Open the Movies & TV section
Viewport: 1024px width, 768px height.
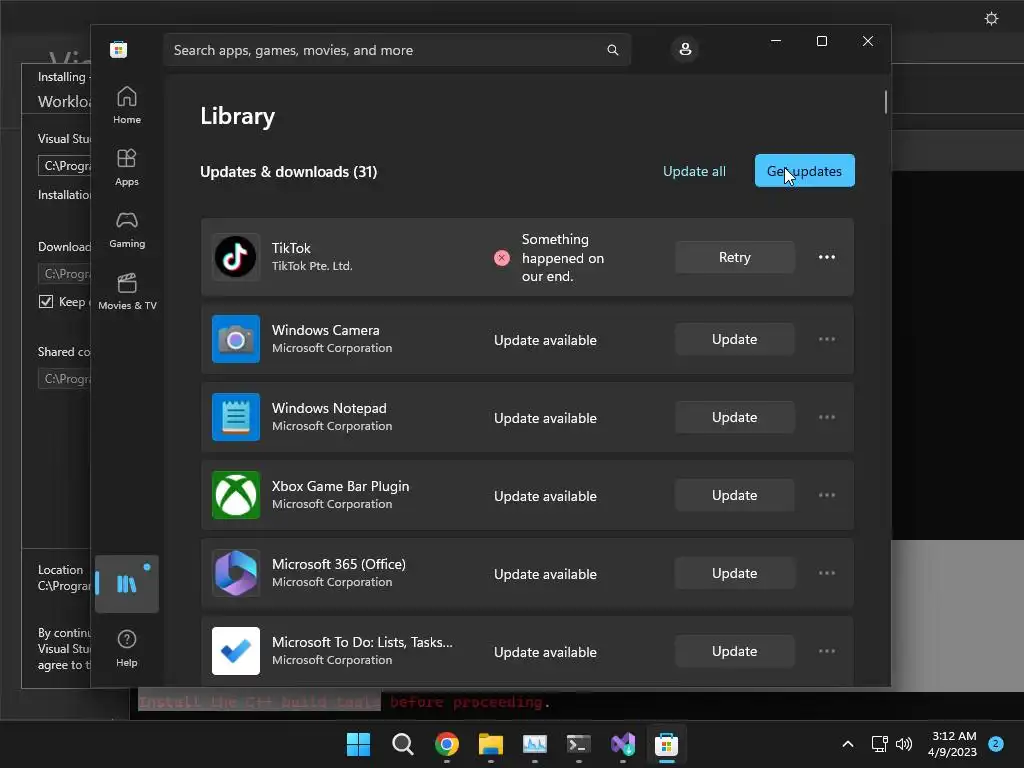click(x=127, y=291)
